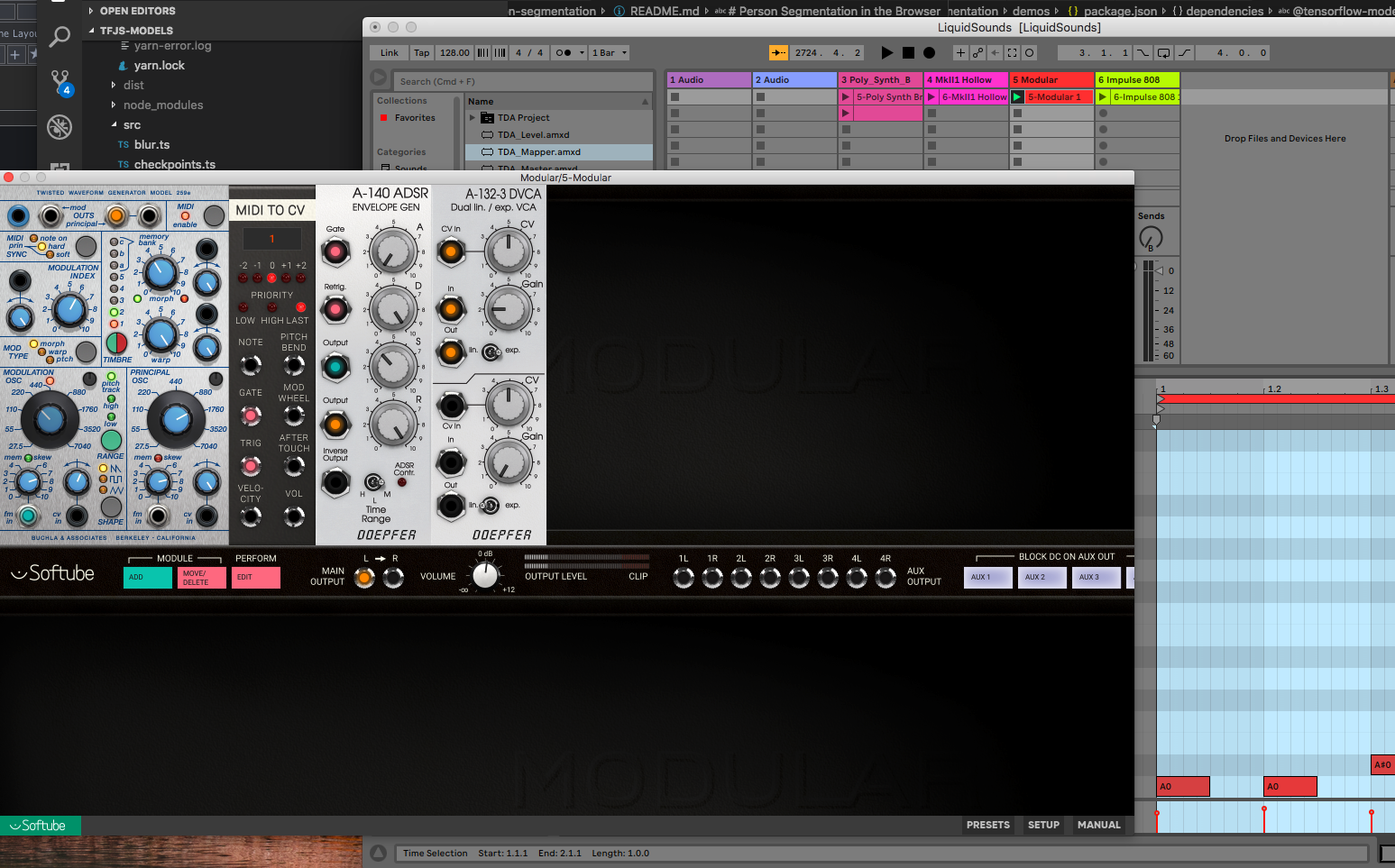Expand the node_modules folder in explorer
Image resolution: width=1395 pixels, height=868 pixels.
(114, 105)
